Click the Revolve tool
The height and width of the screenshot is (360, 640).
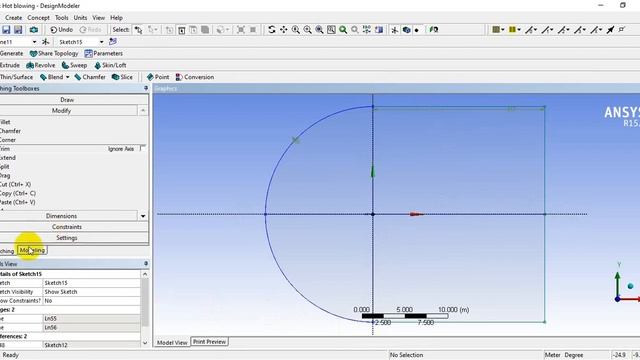point(41,65)
